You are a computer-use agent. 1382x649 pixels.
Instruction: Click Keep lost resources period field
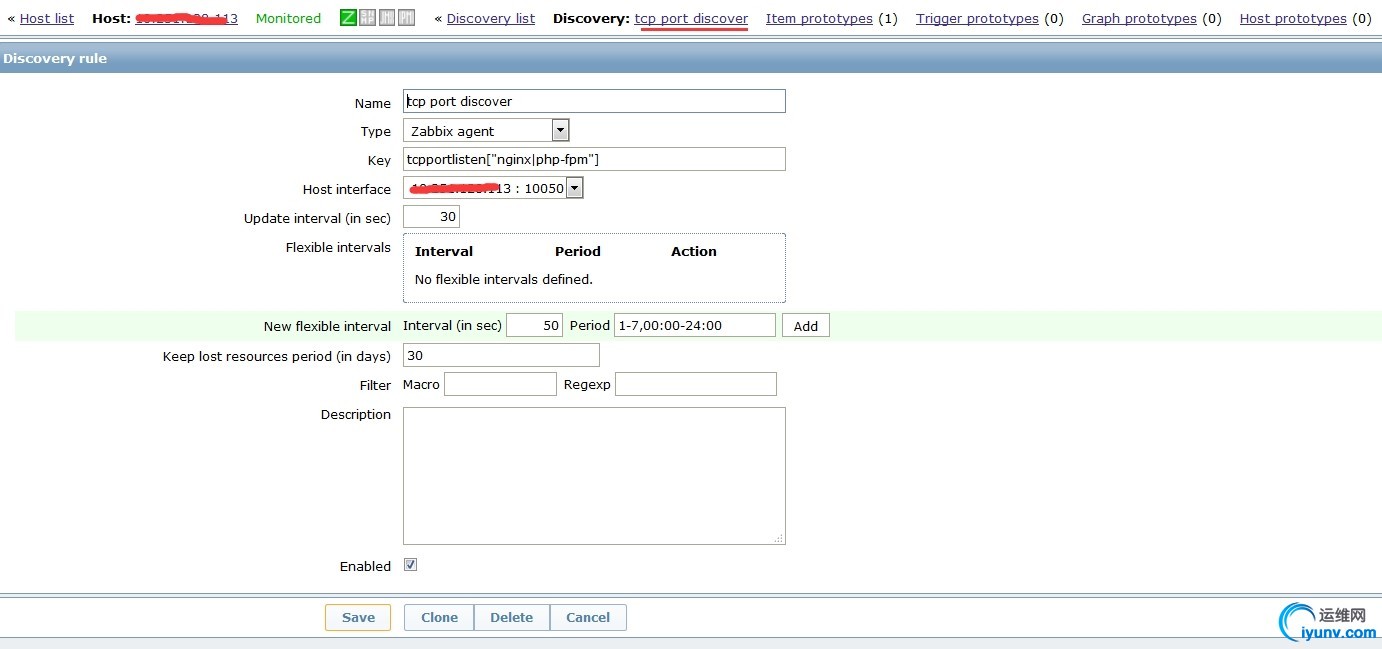click(501, 355)
